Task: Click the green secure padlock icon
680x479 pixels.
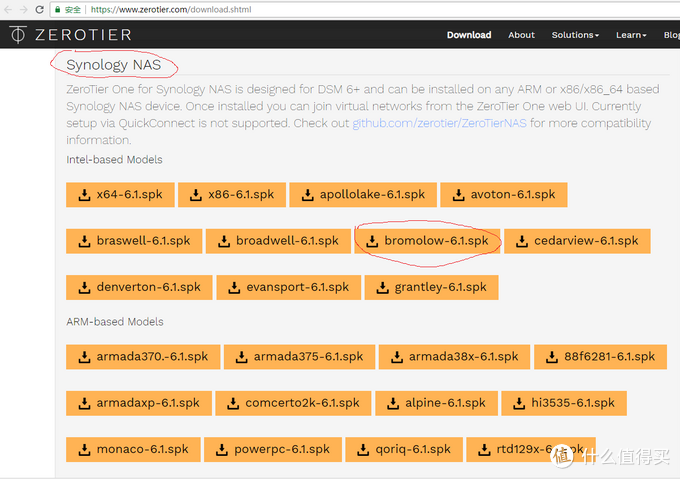Action: click(x=57, y=9)
